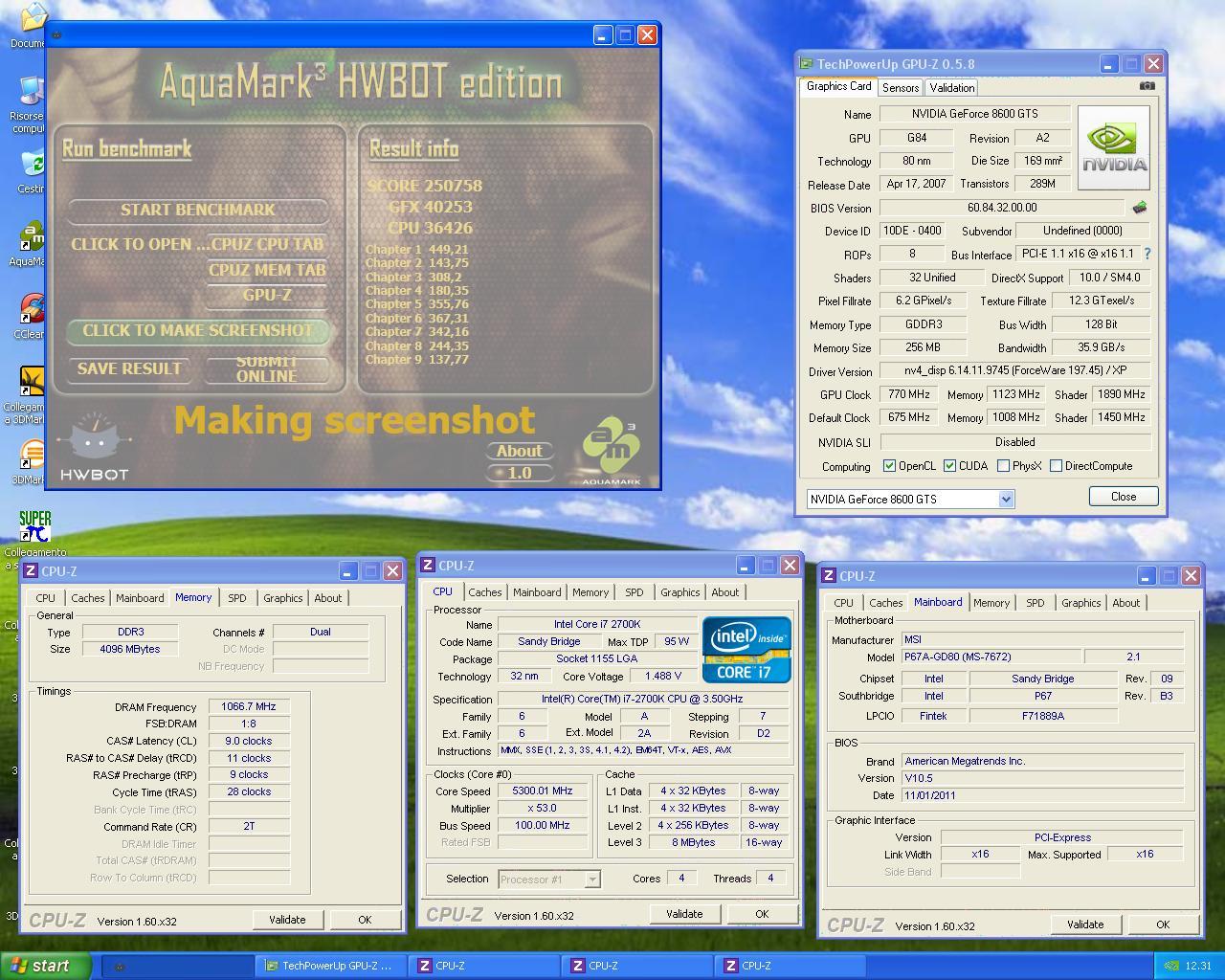Viewport: 1225px width, 980px height.
Task: Open Mainboard tab in CPU-Z Memory window
Action: (x=140, y=598)
